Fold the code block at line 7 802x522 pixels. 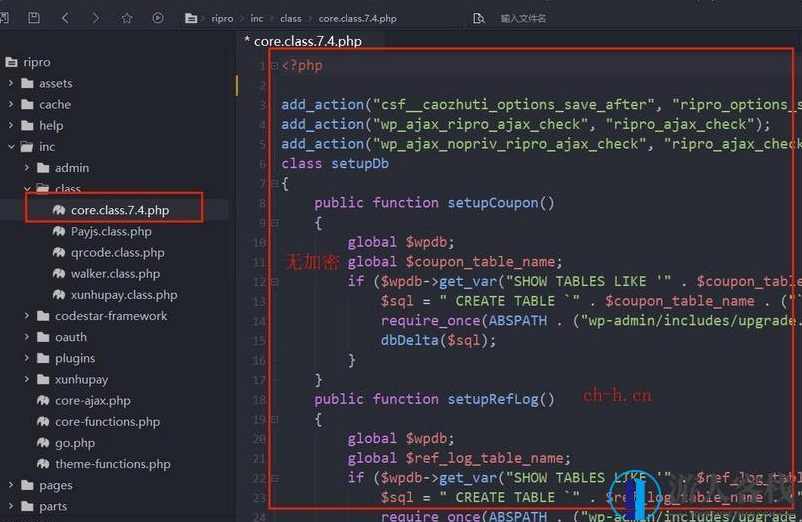coord(275,183)
